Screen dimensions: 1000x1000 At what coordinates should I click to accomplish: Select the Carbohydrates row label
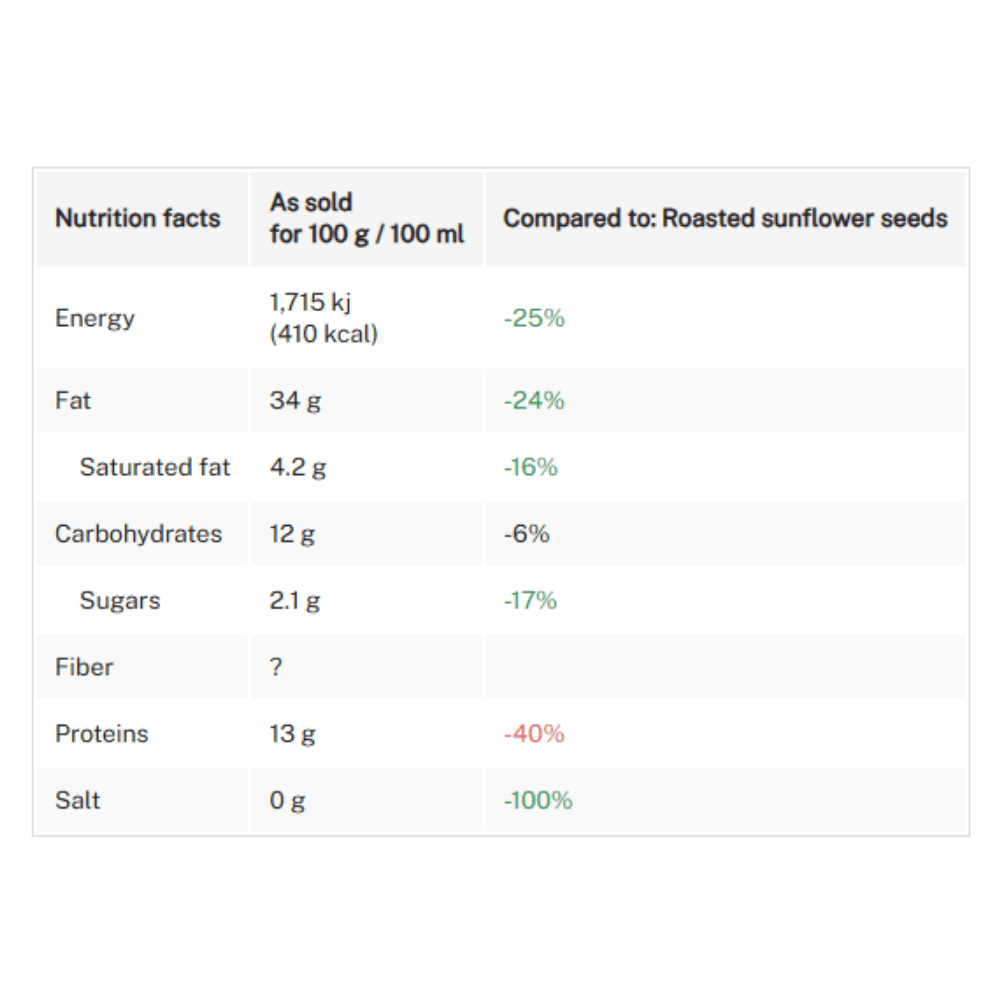(138, 534)
